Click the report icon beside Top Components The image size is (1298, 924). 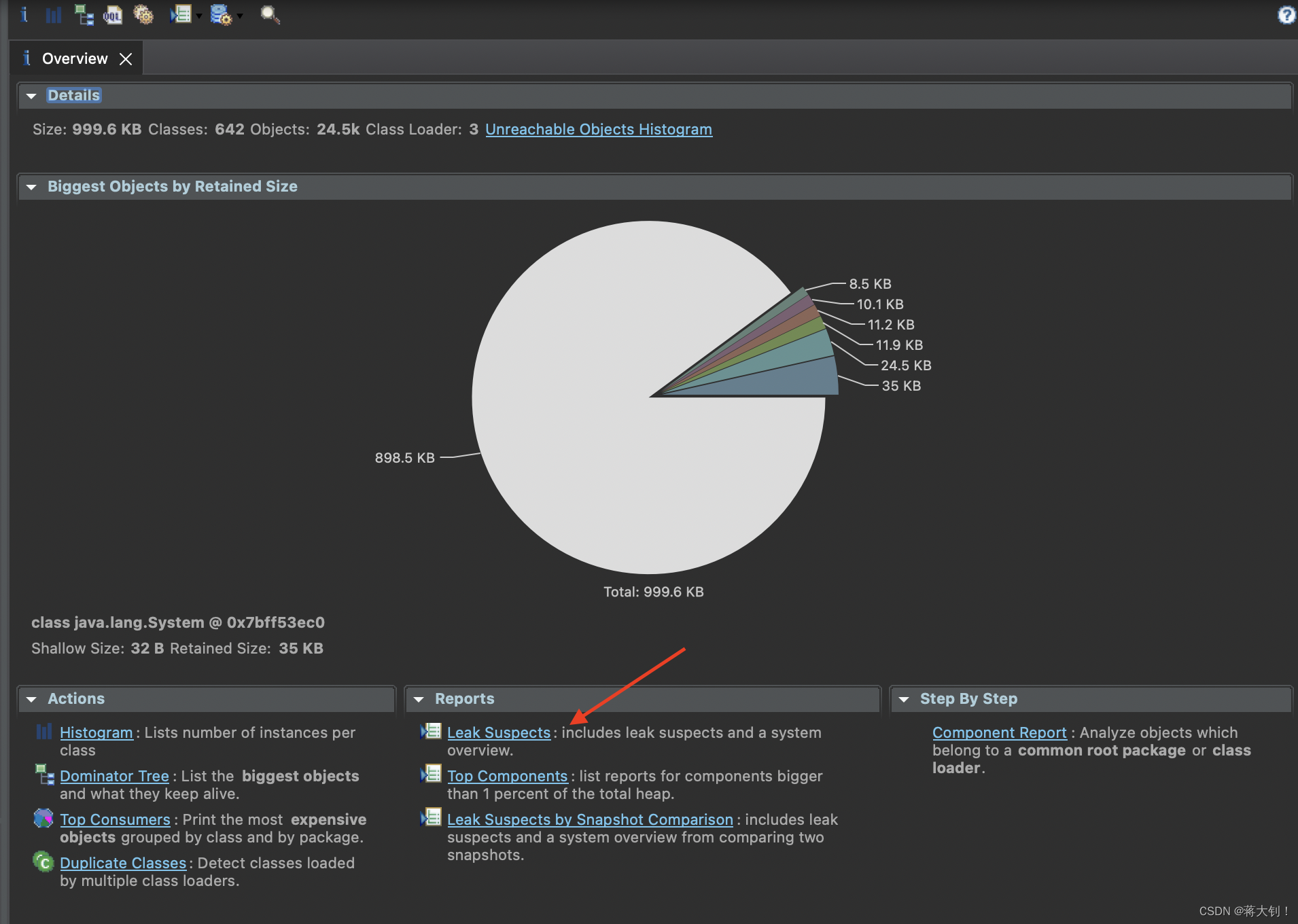tap(431, 774)
